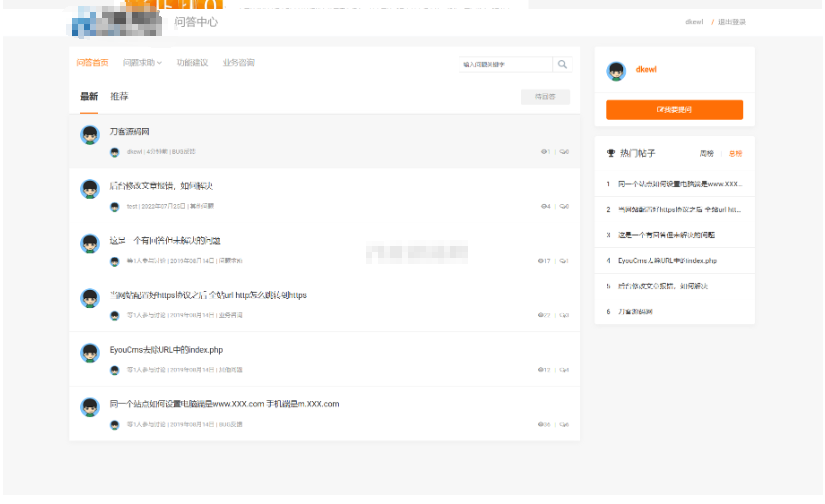Click comment icon on the 17-views post

click(x=562, y=261)
